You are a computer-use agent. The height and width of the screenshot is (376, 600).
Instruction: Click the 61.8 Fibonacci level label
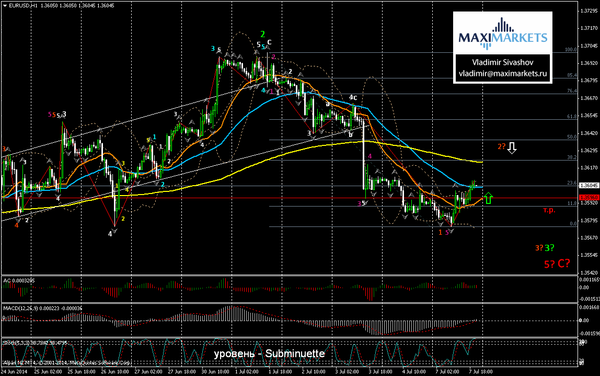coord(572,116)
